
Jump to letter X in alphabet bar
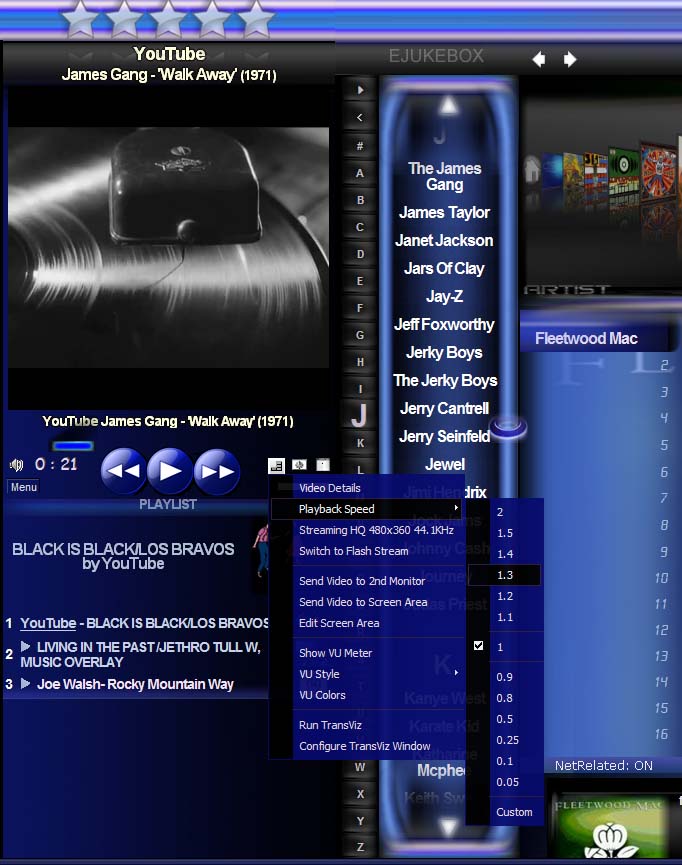pos(360,794)
